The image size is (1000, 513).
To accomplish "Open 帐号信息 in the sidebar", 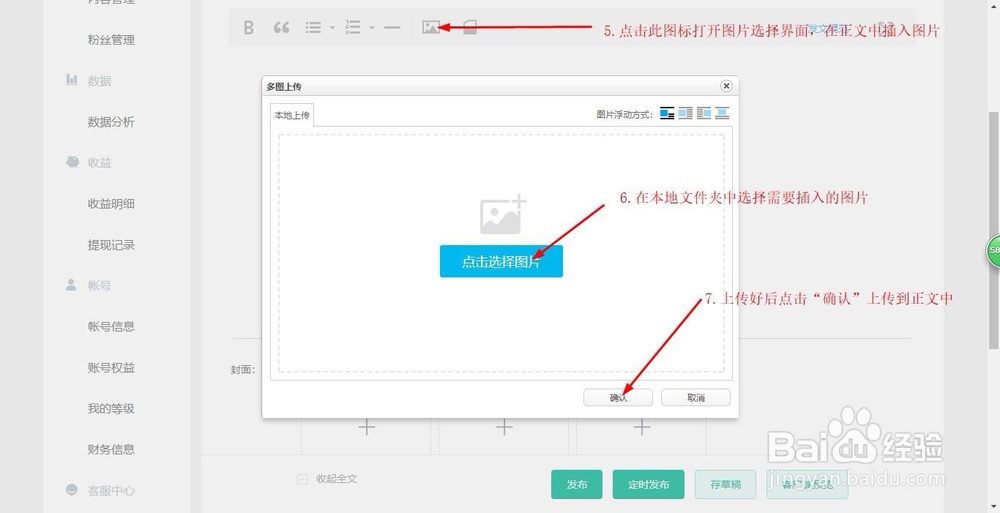I will pyautogui.click(x=111, y=327).
